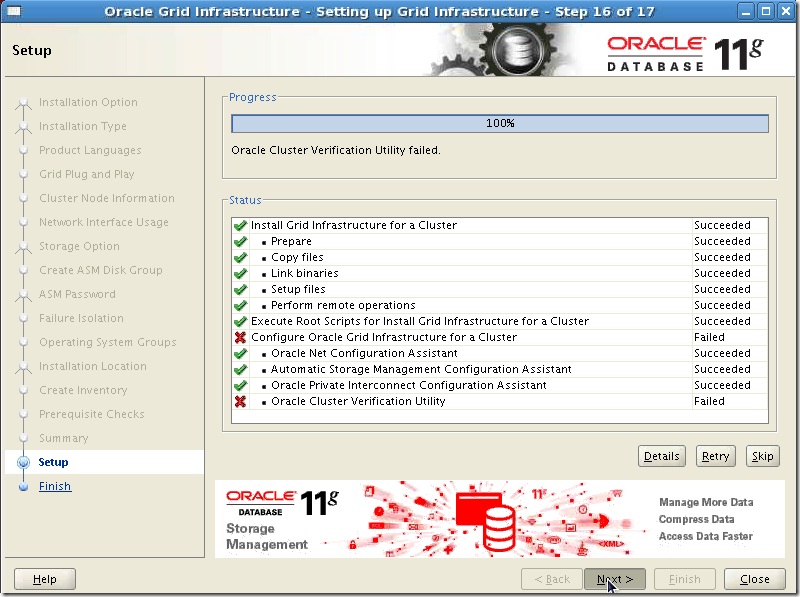The height and width of the screenshot is (597, 800).
Task: Maximize the installer window
Action: 766,11
